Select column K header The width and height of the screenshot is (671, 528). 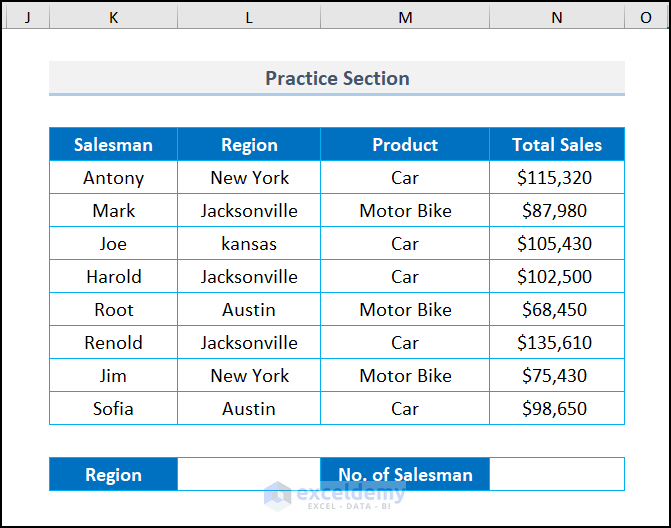113,18
